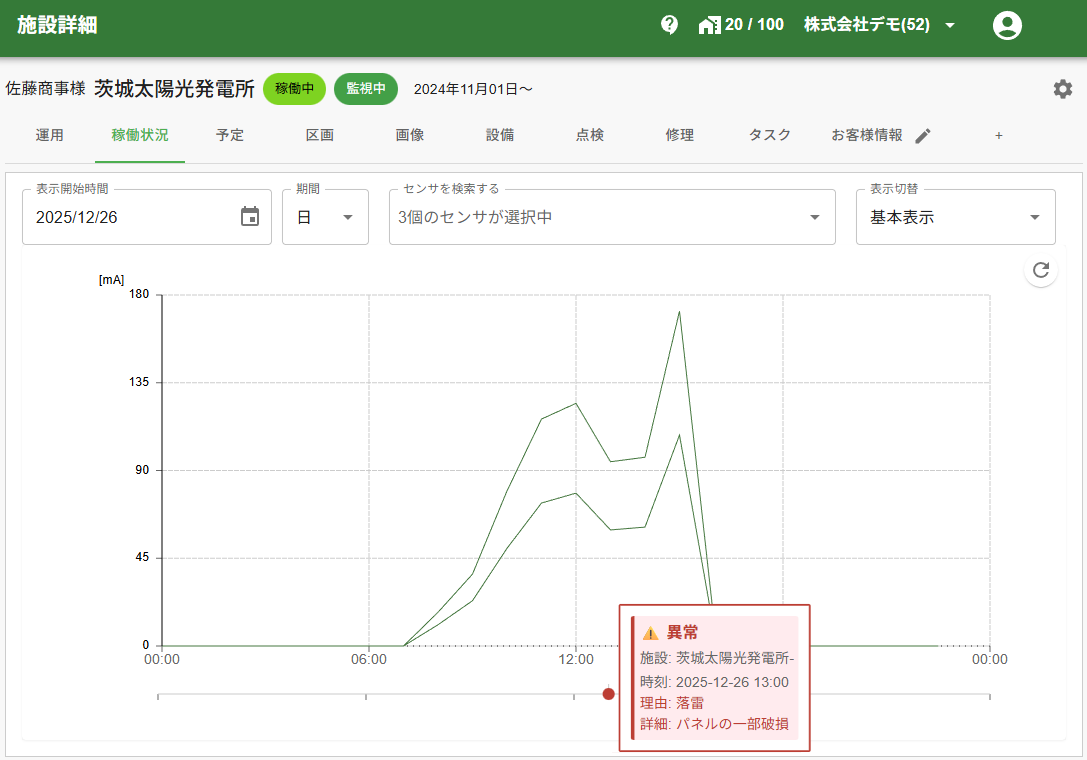Switch to the 運用 tab
The width and height of the screenshot is (1087, 760).
50,136
